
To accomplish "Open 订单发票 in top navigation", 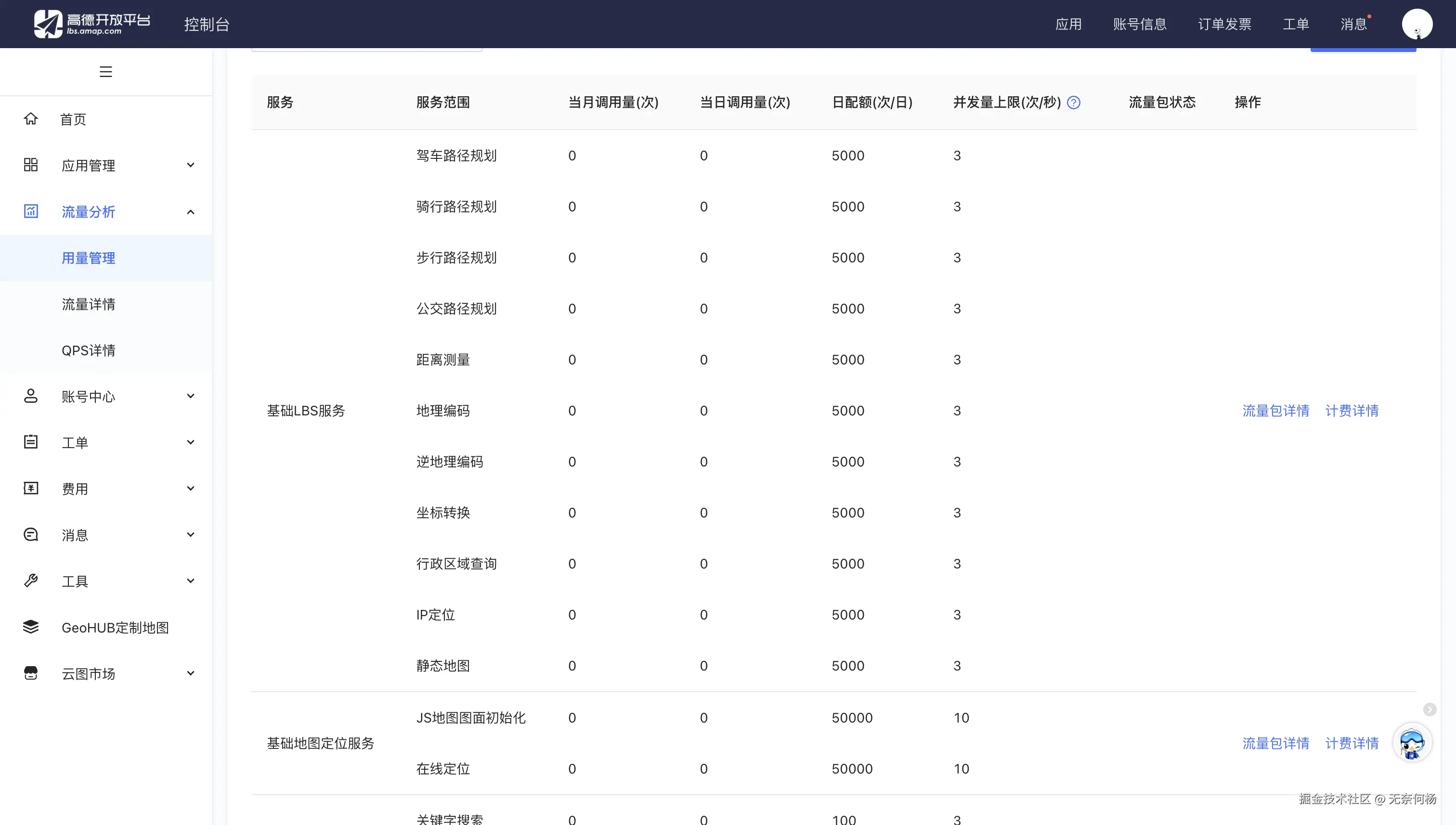I will click(1224, 25).
